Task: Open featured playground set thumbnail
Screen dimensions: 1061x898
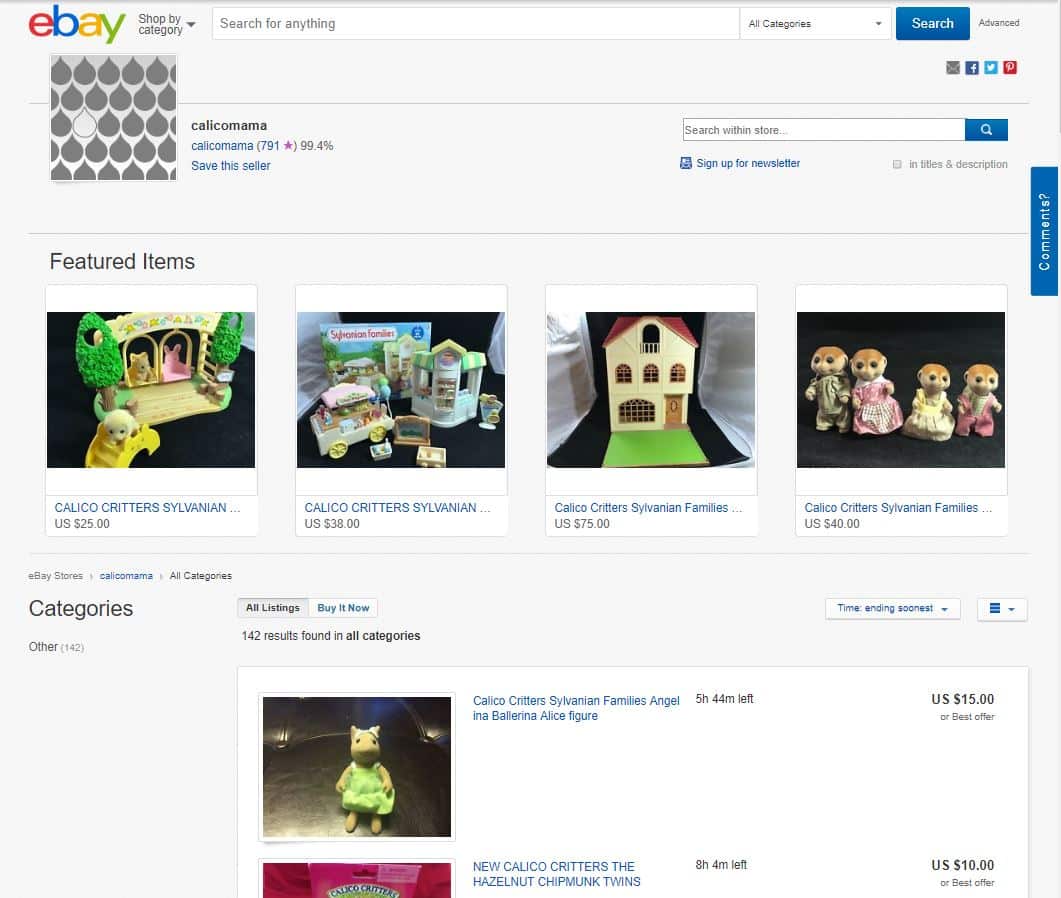Action: pos(151,390)
